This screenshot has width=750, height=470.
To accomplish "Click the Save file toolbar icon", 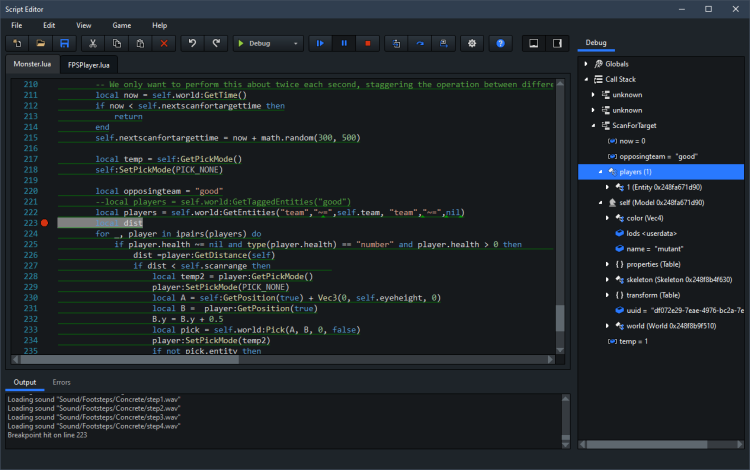I will point(64,44).
